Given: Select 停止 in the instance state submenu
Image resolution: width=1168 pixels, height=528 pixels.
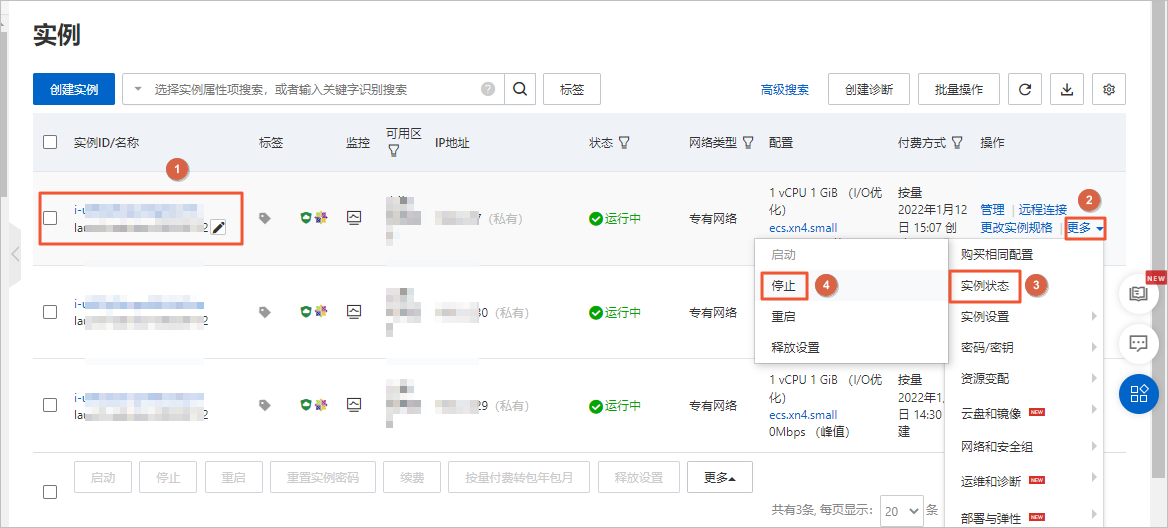Looking at the screenshot, I should (x=784, y=285).
